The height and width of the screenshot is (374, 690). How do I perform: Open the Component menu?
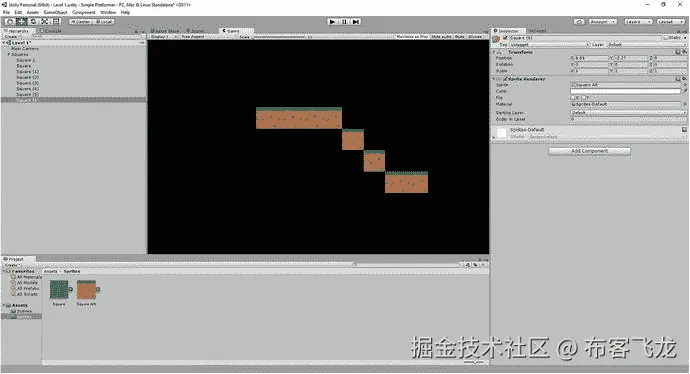[84, 12]
